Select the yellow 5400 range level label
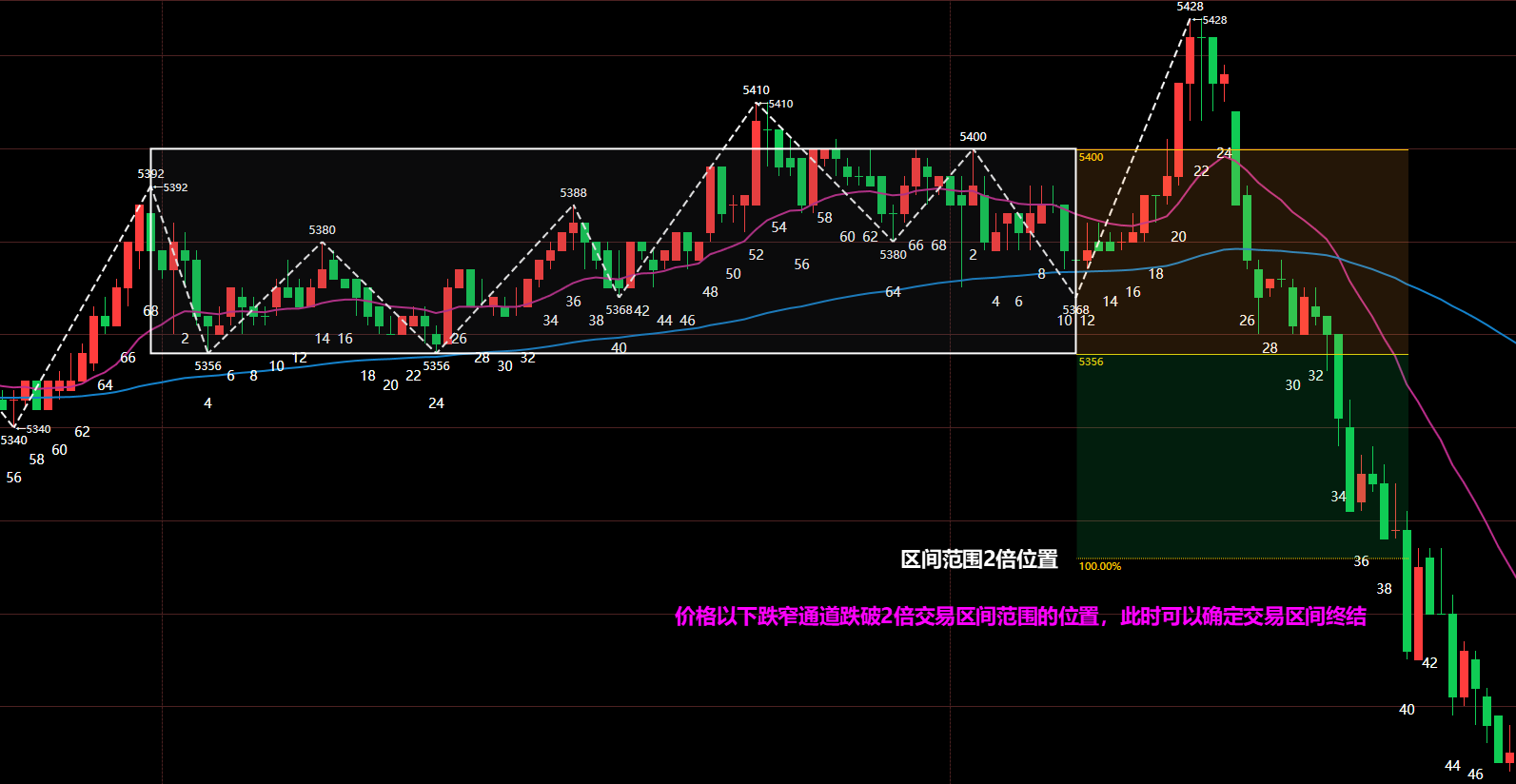1516x784 pixels. click(1092, 157)
